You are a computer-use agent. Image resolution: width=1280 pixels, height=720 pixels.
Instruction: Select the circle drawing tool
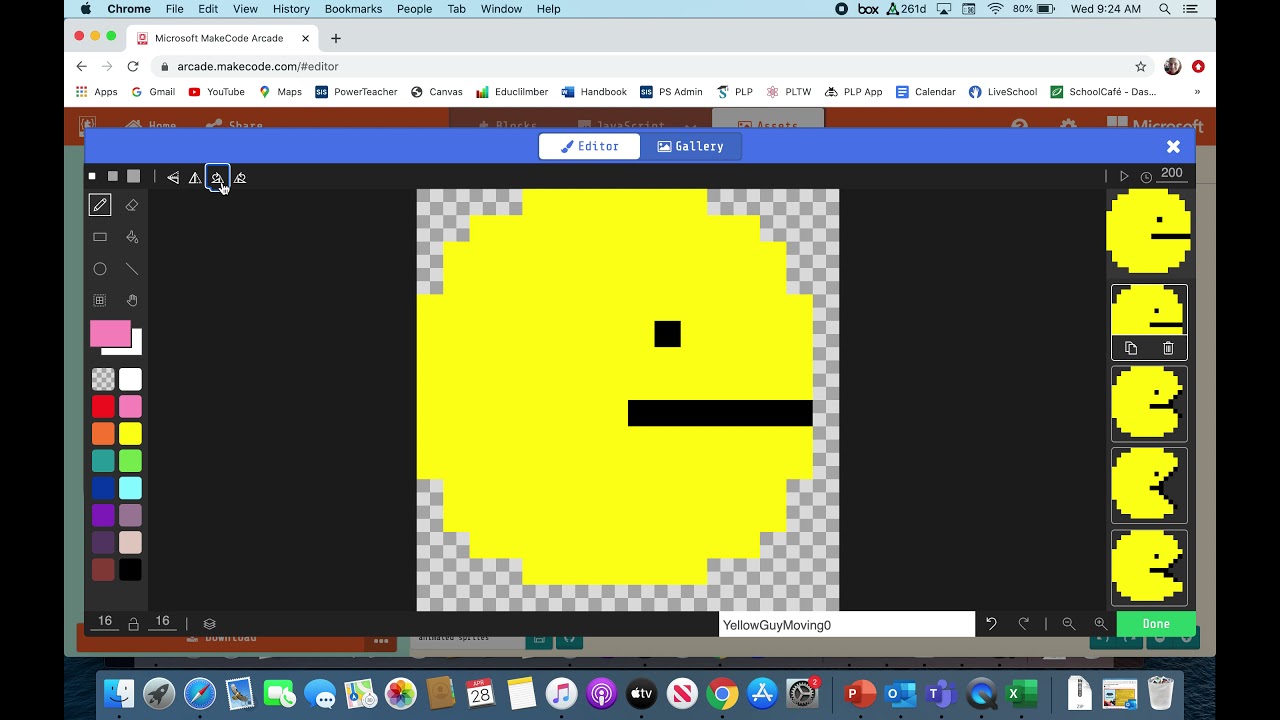coord(100,269)
